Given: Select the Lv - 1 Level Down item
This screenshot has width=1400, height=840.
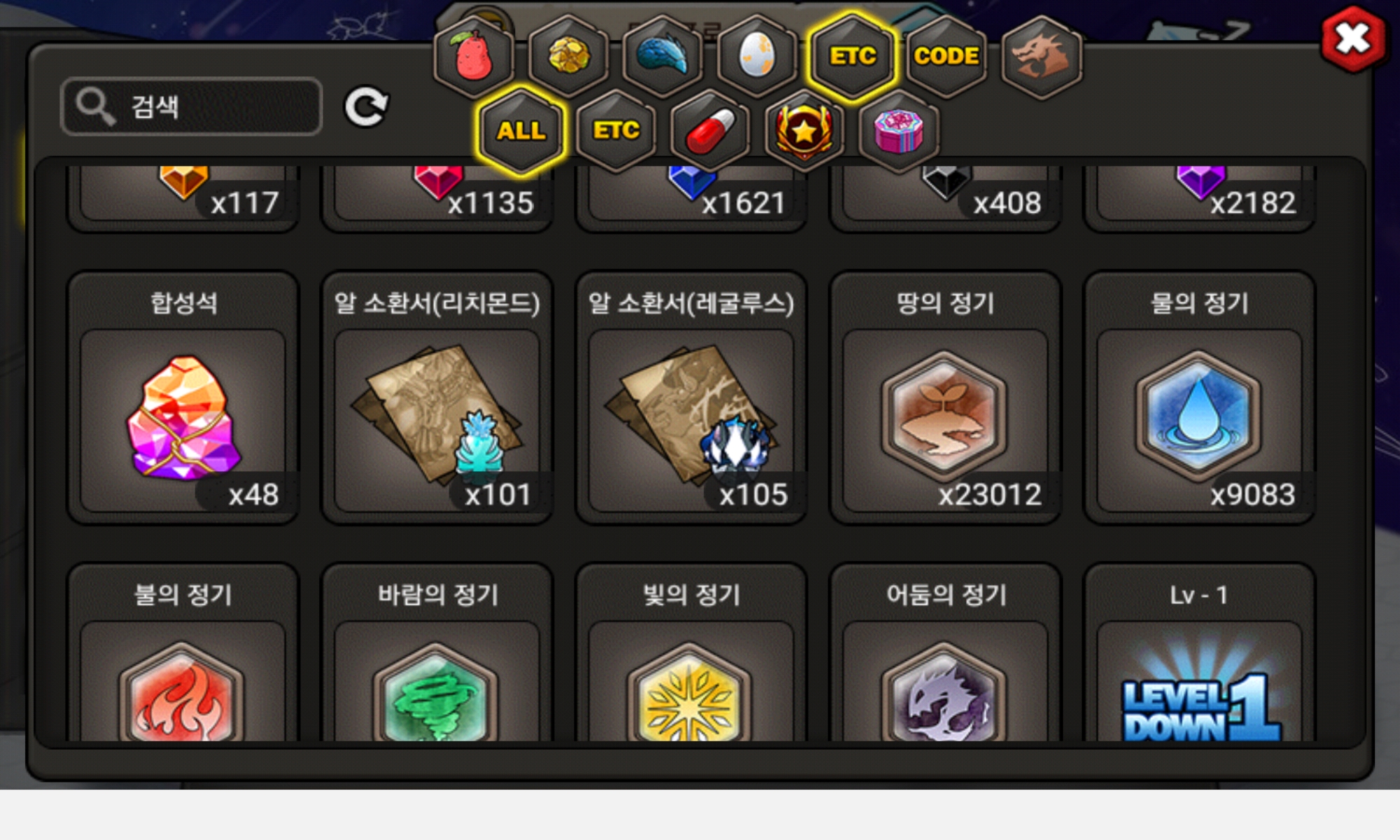Looking at the screenshot, I should (x=1199, y=652).
